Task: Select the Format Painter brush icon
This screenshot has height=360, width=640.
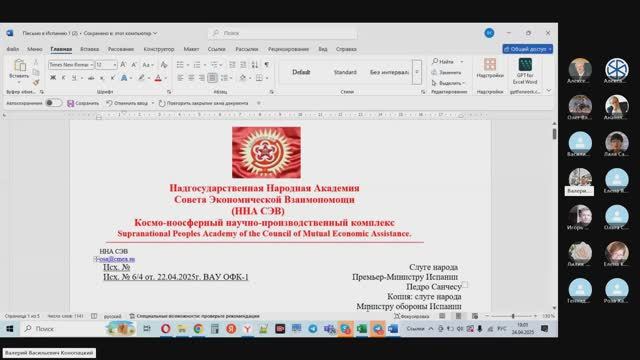Action: pyautogui.click(x=36, y=82)
